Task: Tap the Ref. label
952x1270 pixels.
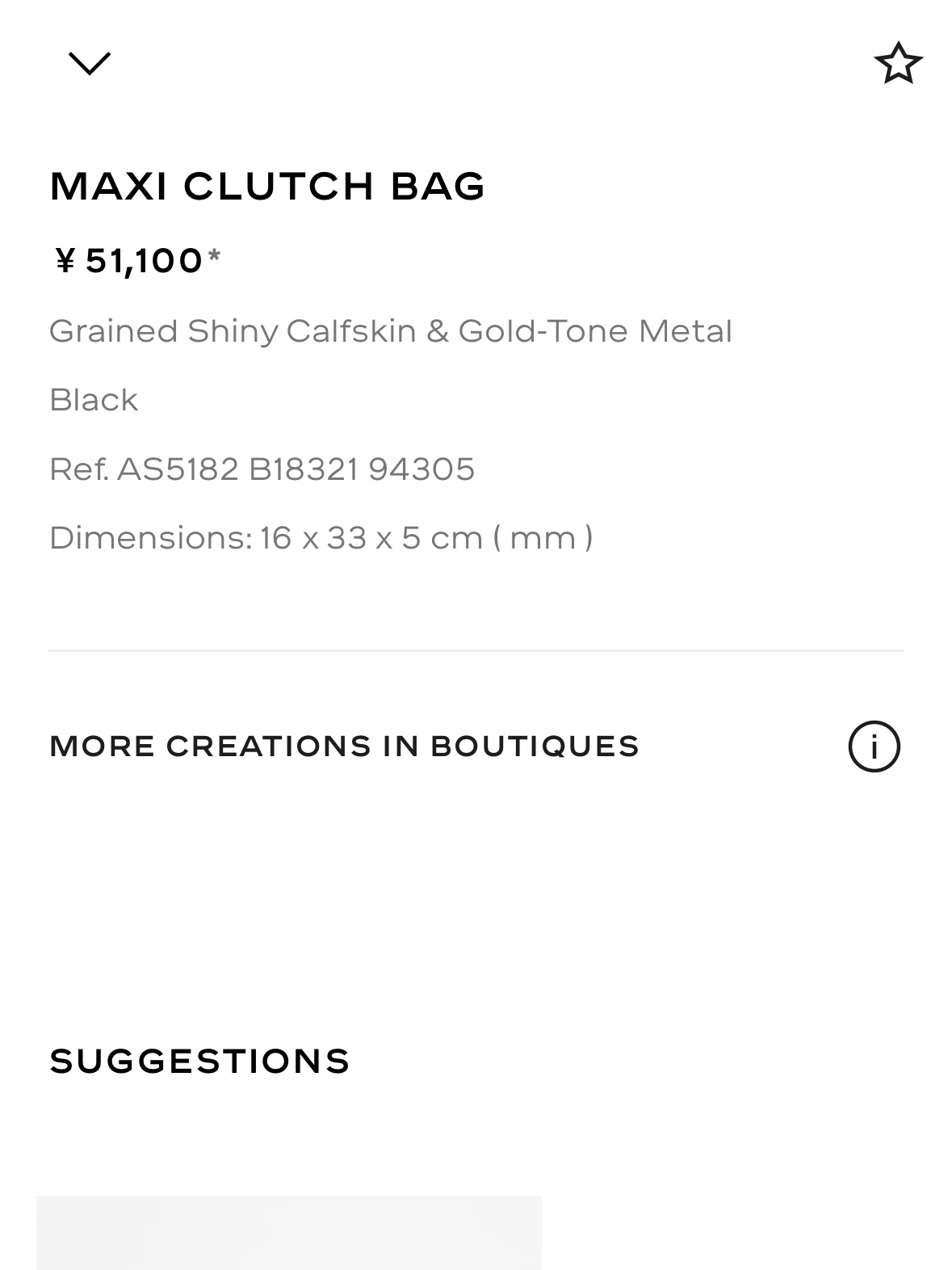Action: [79, 469]
